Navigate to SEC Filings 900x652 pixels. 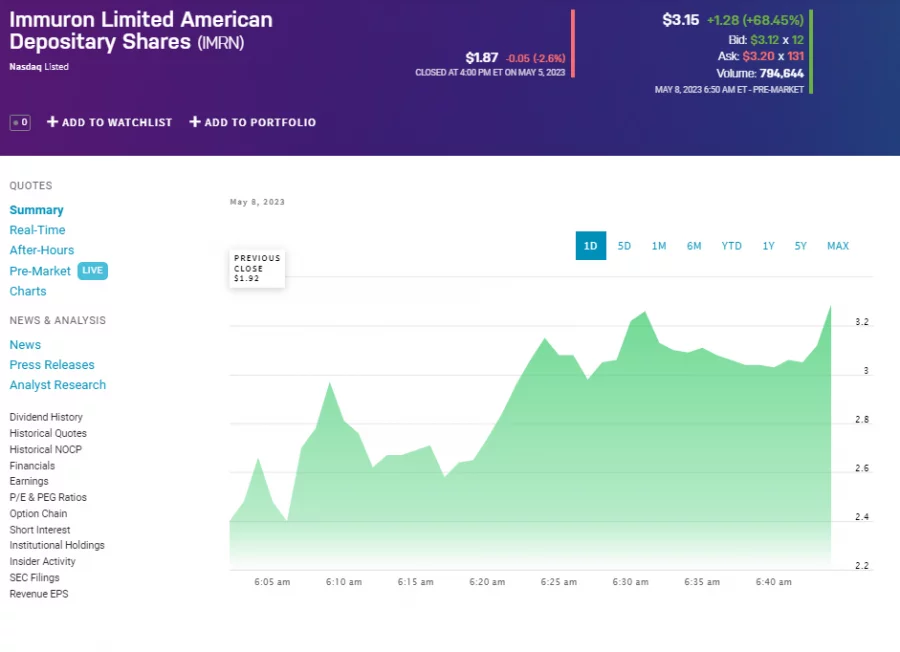pyautogui.click(x=34, y=577)
